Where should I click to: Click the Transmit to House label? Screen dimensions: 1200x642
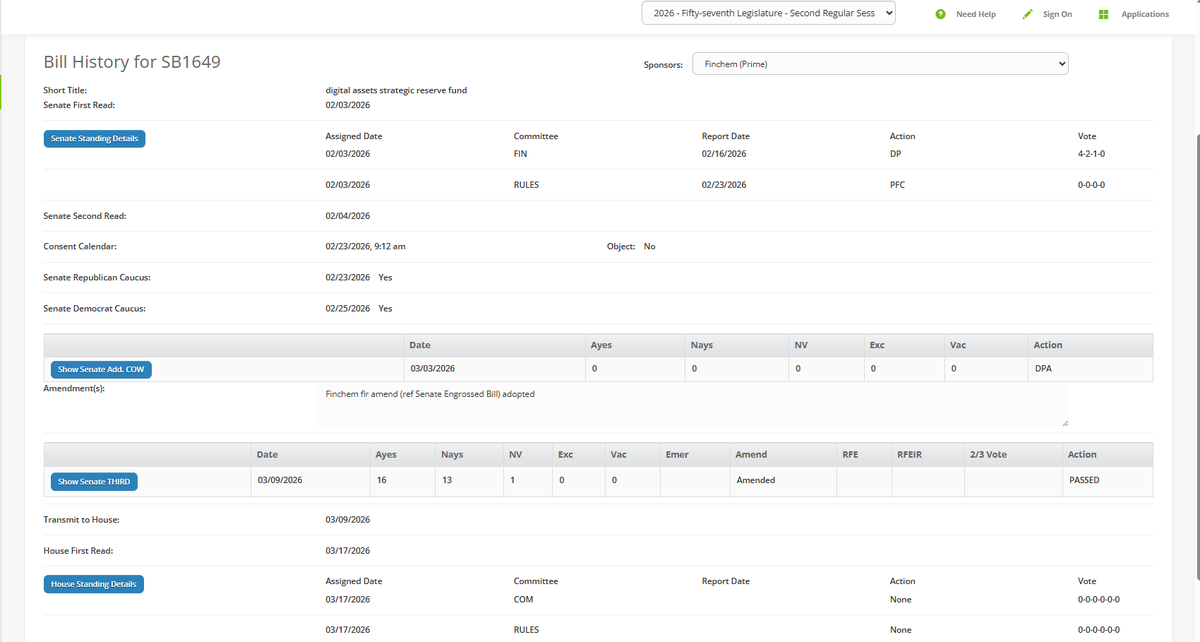[x=82, y=520]
